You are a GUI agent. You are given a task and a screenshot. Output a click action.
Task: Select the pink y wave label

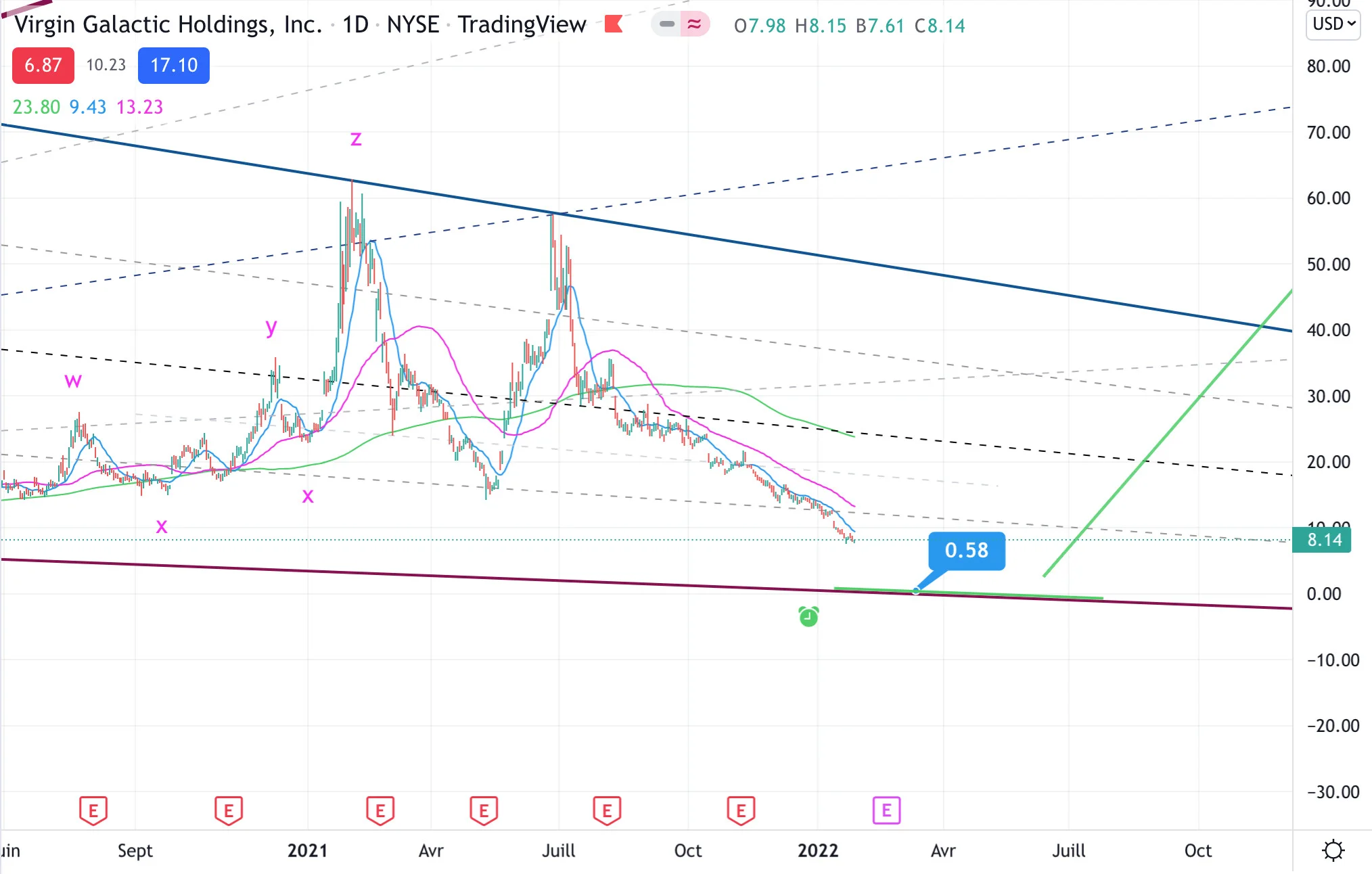tap(271, 327)
